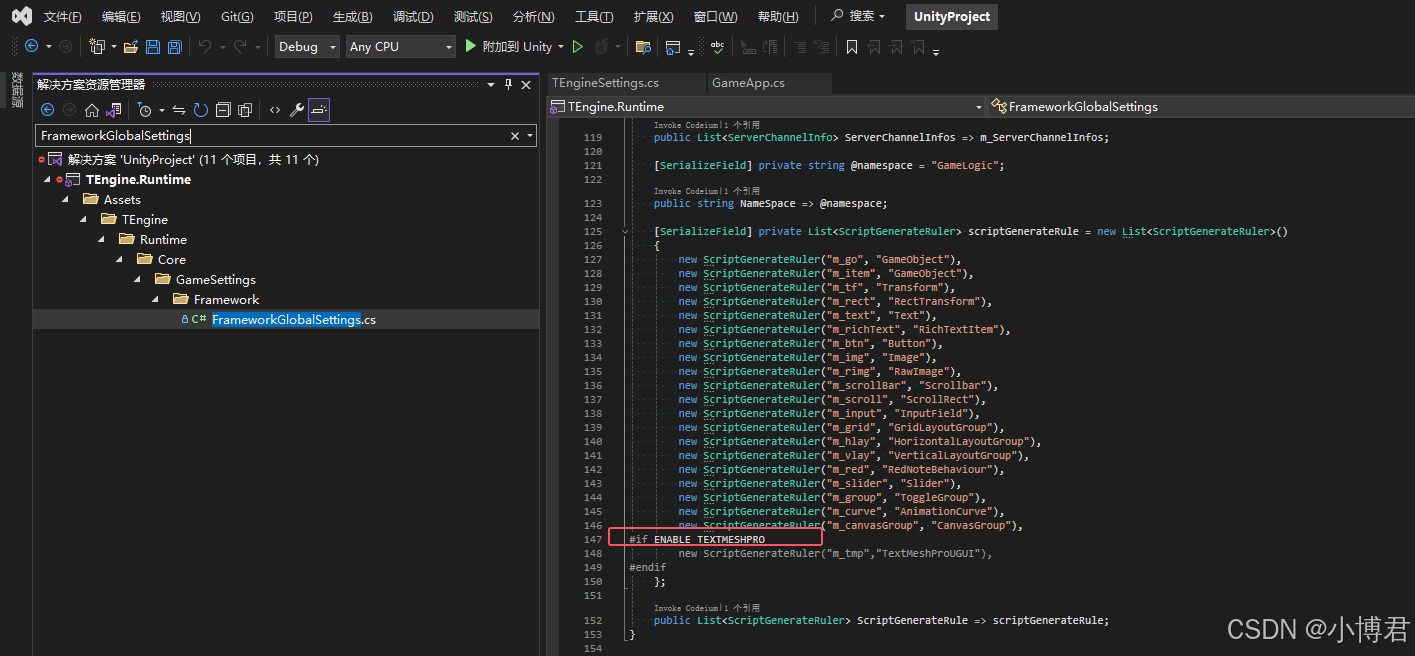Refresh the Solution Explorer view
The height and width of the screenshot is (656, 1415).
[x=200, y=110]
